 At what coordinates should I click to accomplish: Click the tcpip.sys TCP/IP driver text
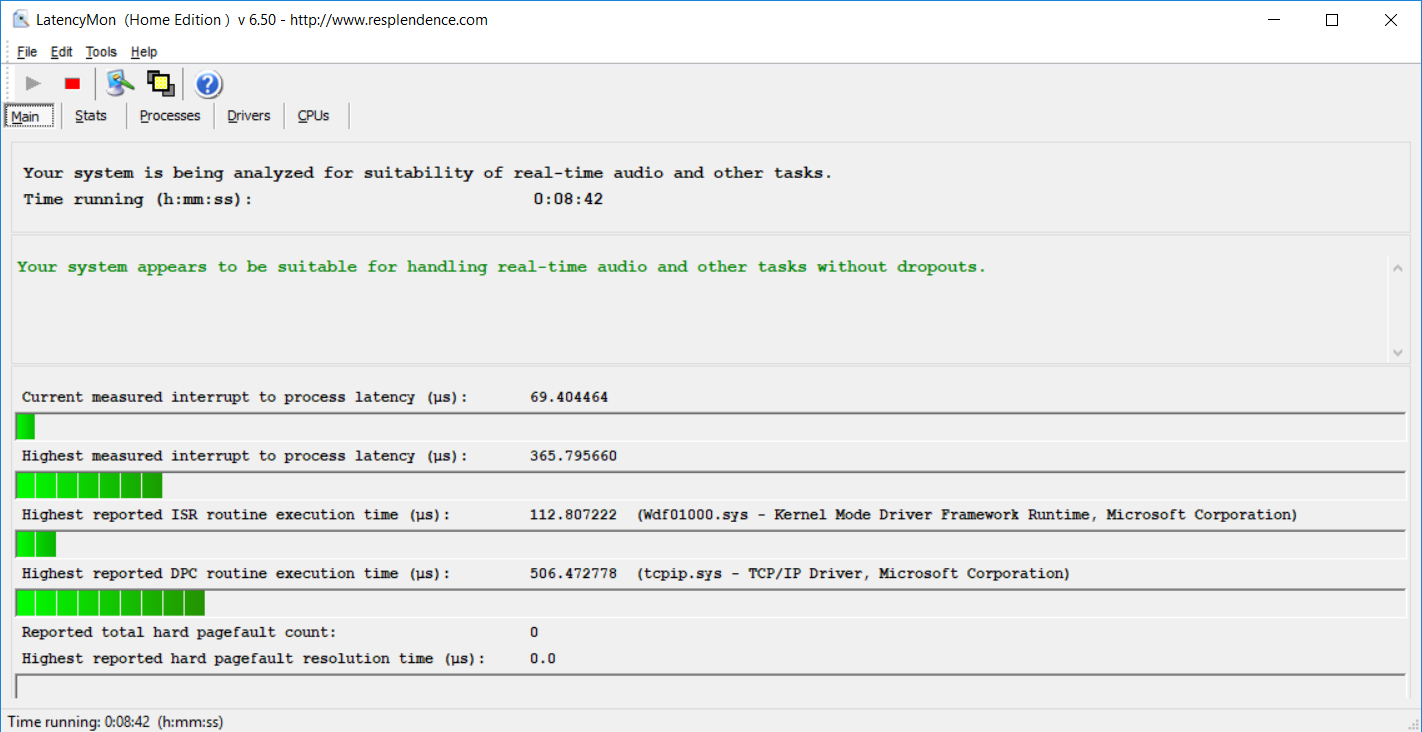pos(853,574)
